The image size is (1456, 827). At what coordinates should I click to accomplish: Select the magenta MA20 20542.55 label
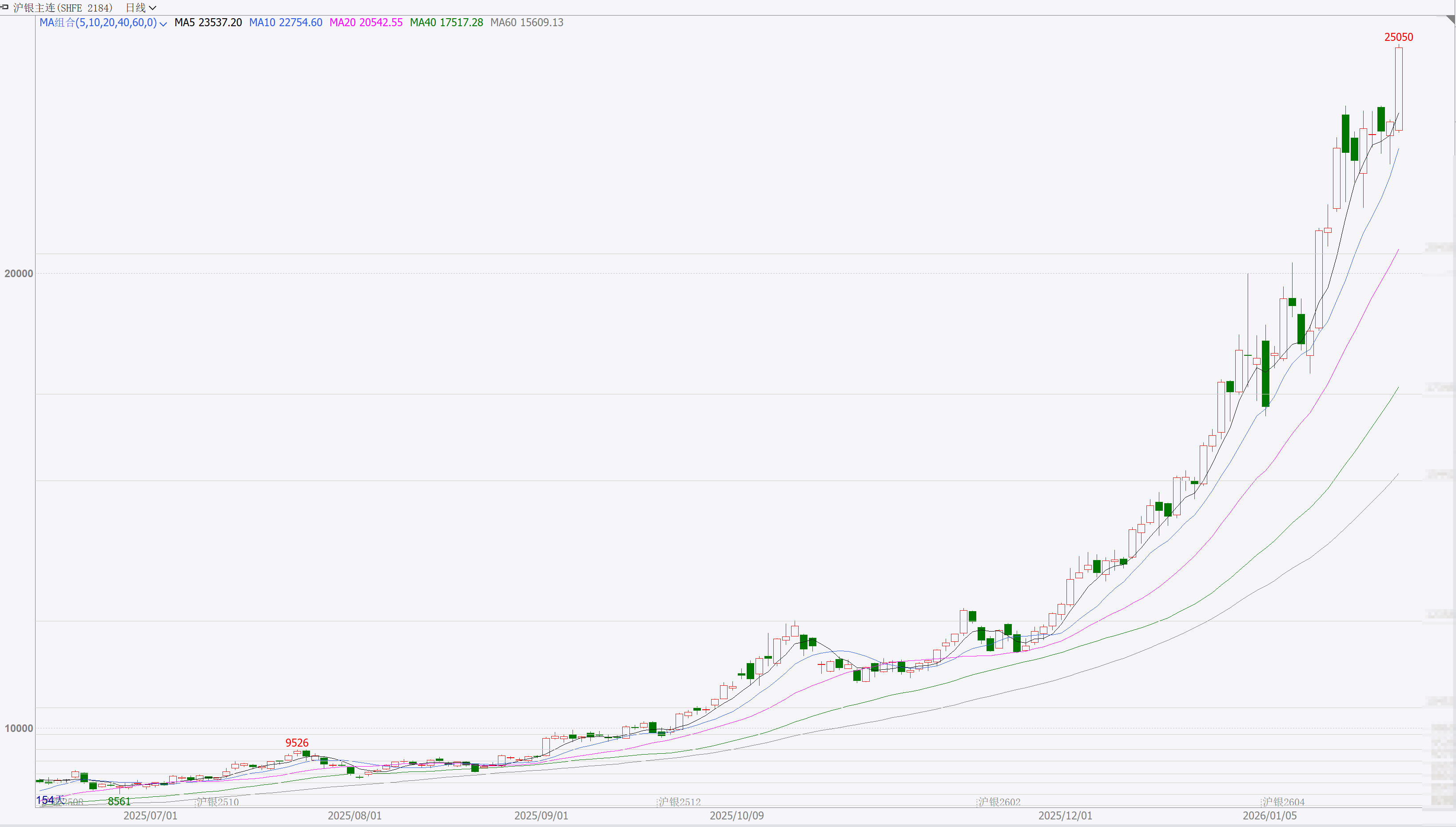(x=366, y=23)
